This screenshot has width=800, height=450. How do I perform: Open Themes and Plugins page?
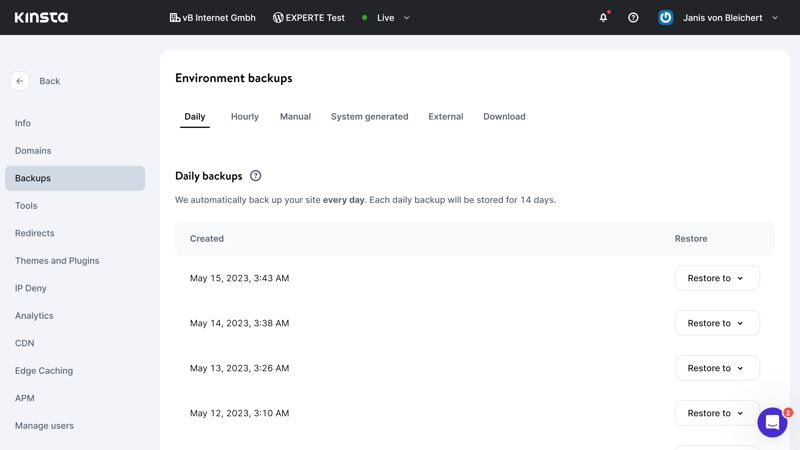click(57, 261)
